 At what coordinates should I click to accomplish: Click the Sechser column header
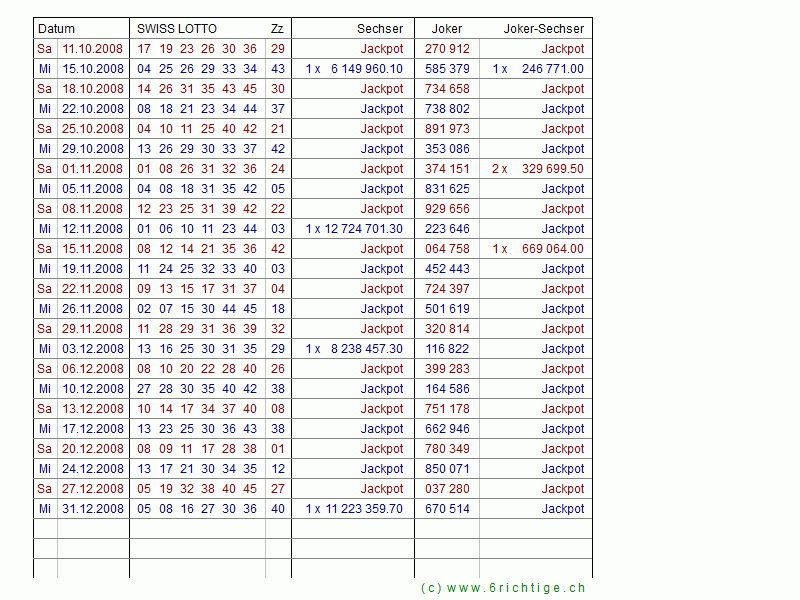[x=380, y=29]
